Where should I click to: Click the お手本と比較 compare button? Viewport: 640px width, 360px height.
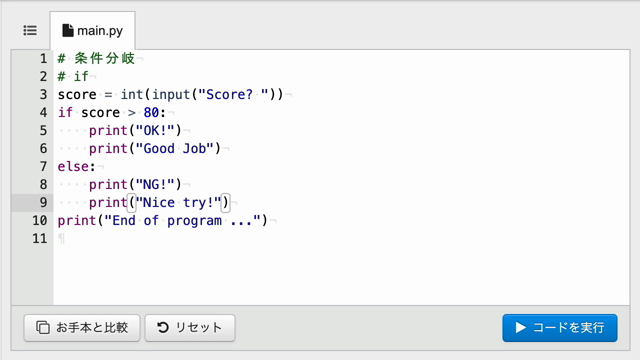82,328
